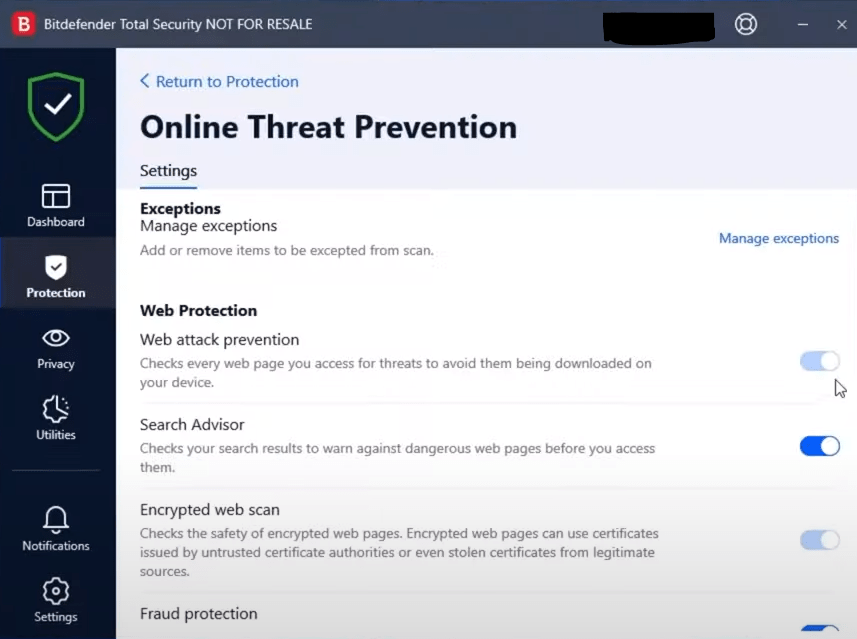Click the Web Protection section heading
The image size is (857, 639).
point(198,310)
